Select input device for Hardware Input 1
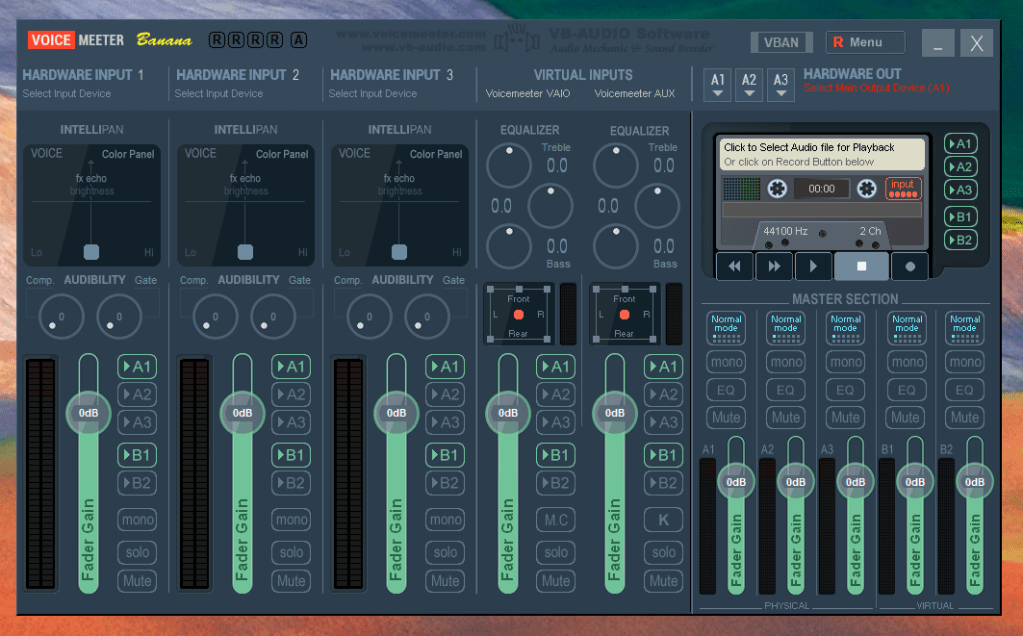1023x636 pixels. point(67,93)
